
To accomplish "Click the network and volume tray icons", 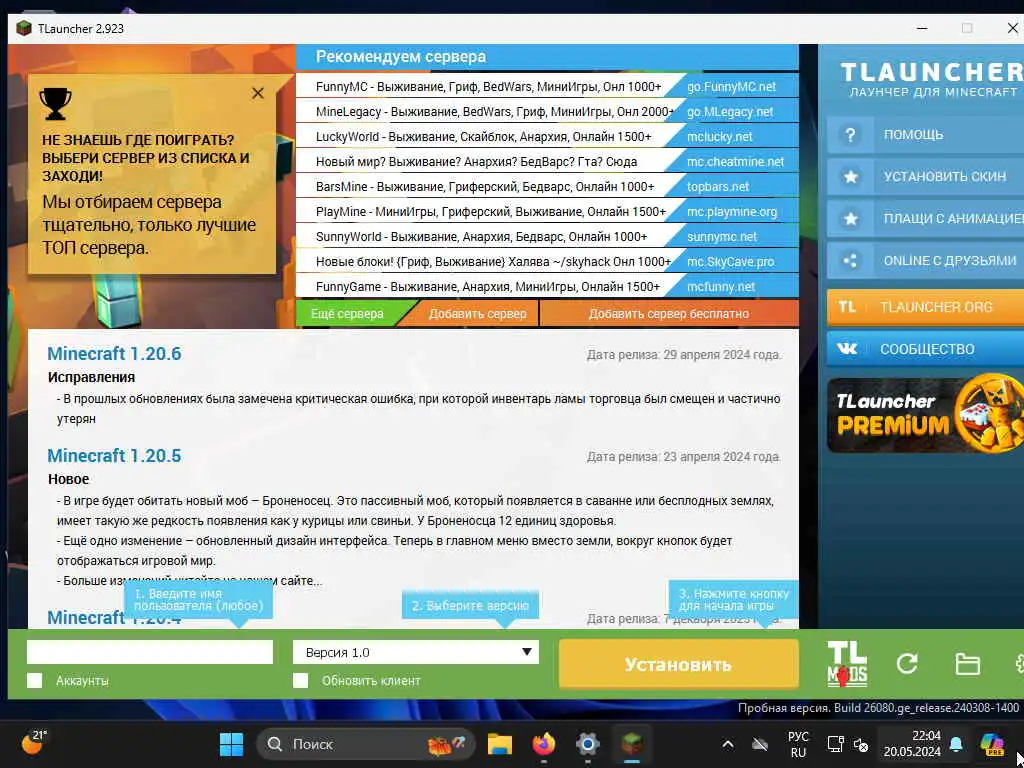I will tap(848, 744).
